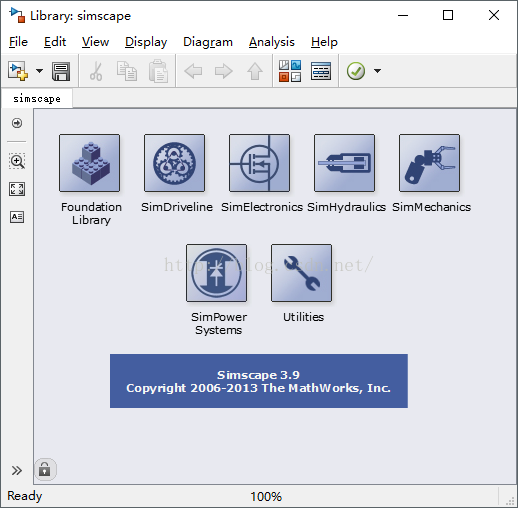Screen dimensions: 518x508
Task: Open the Simulink Library Browser icon
Action: [290, 71]
